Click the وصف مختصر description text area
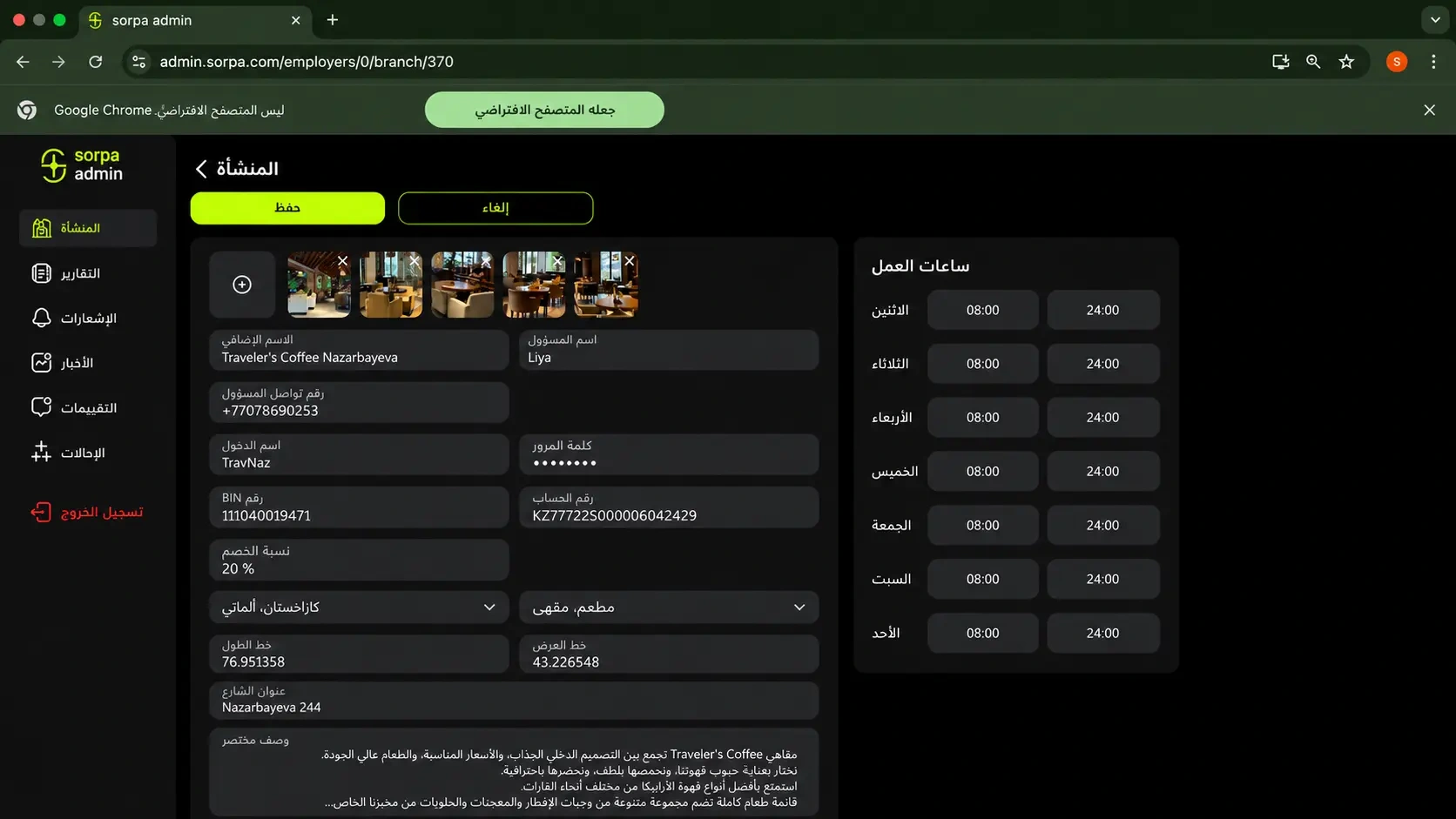 (x=514, y=772)
